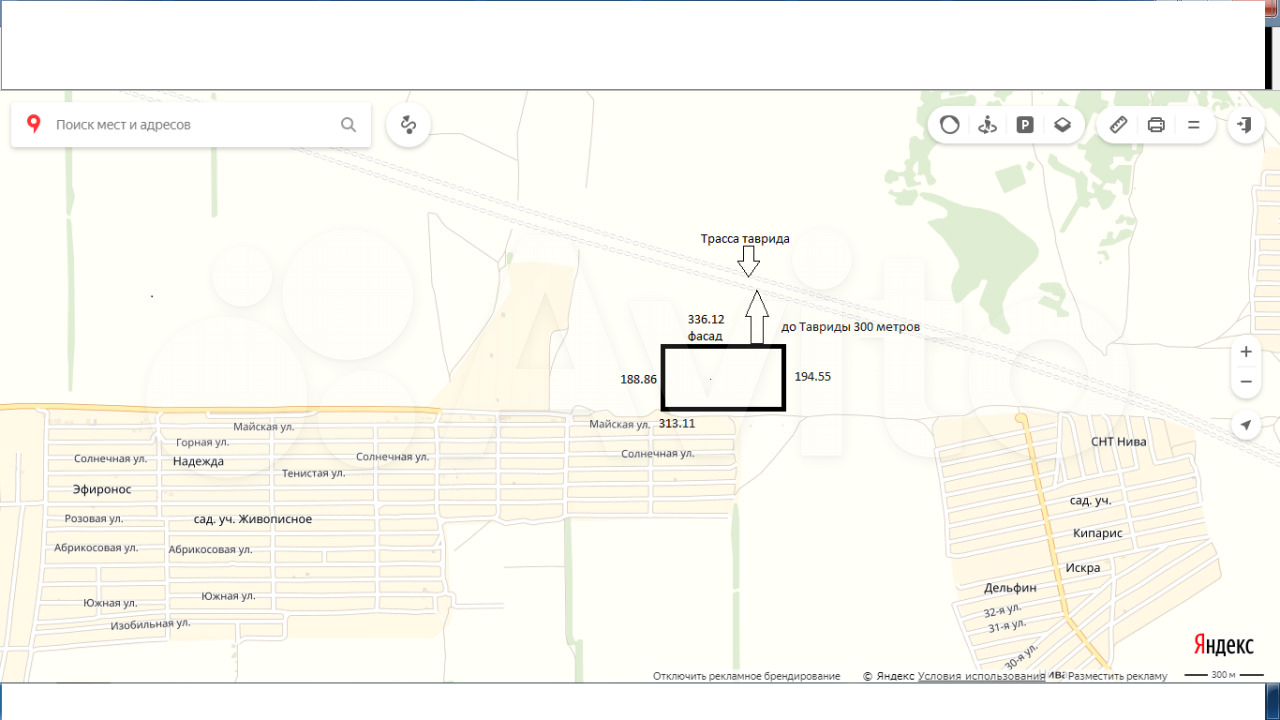Click the red Yandex location pin icon
This screenshot has width=1280, height=720.
pyautogui.click(x=34, y=124)
